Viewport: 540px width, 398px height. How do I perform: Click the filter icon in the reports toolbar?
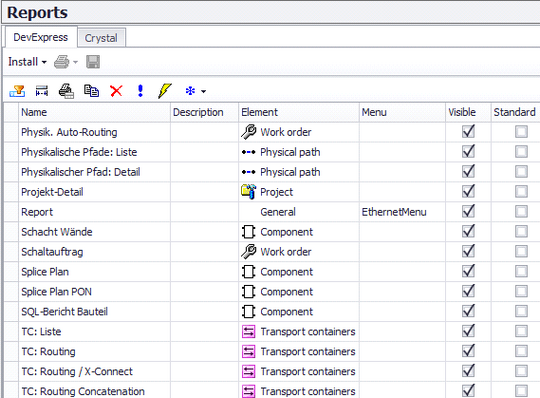click(17, 91)
